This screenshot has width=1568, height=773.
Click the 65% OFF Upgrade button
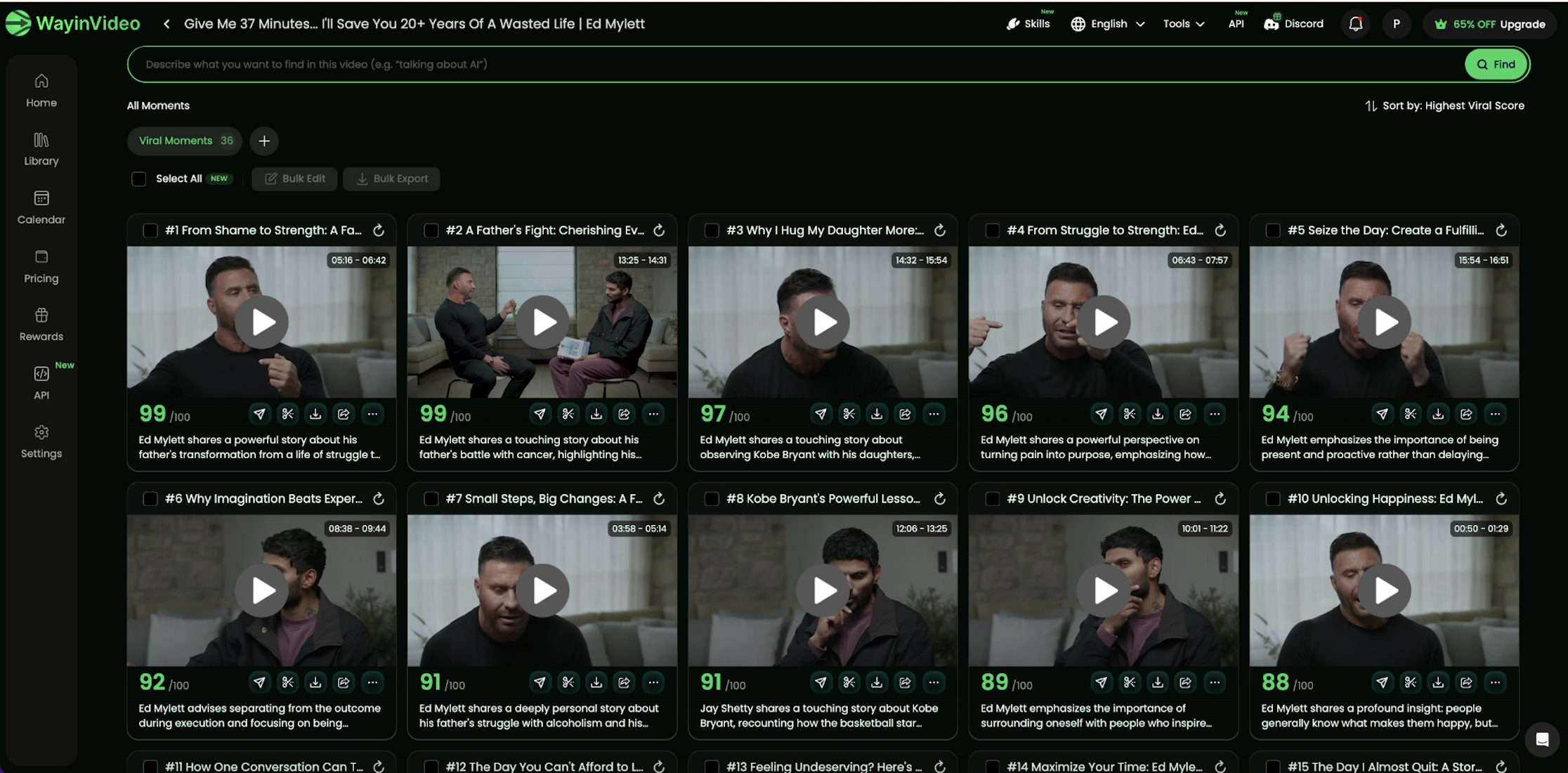point(1489,24)
